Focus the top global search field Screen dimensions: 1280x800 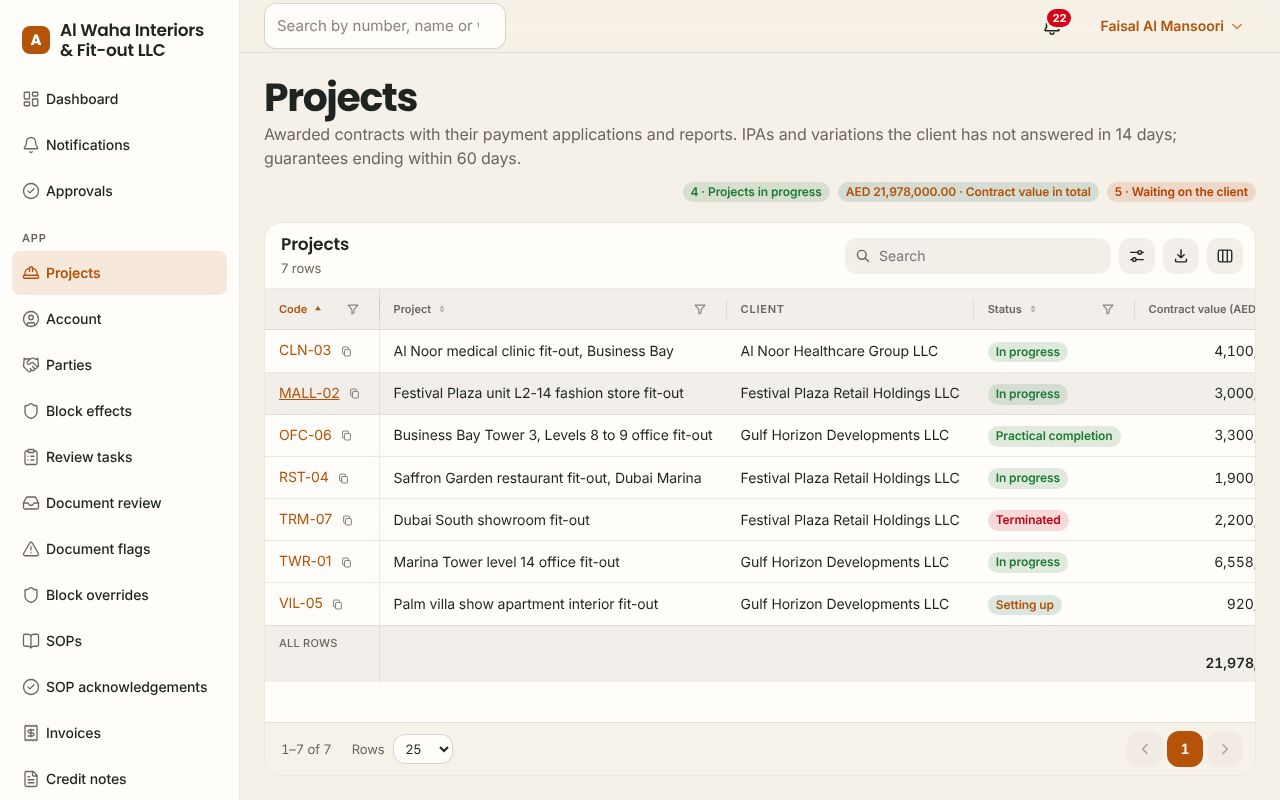(x=385, y=26)
